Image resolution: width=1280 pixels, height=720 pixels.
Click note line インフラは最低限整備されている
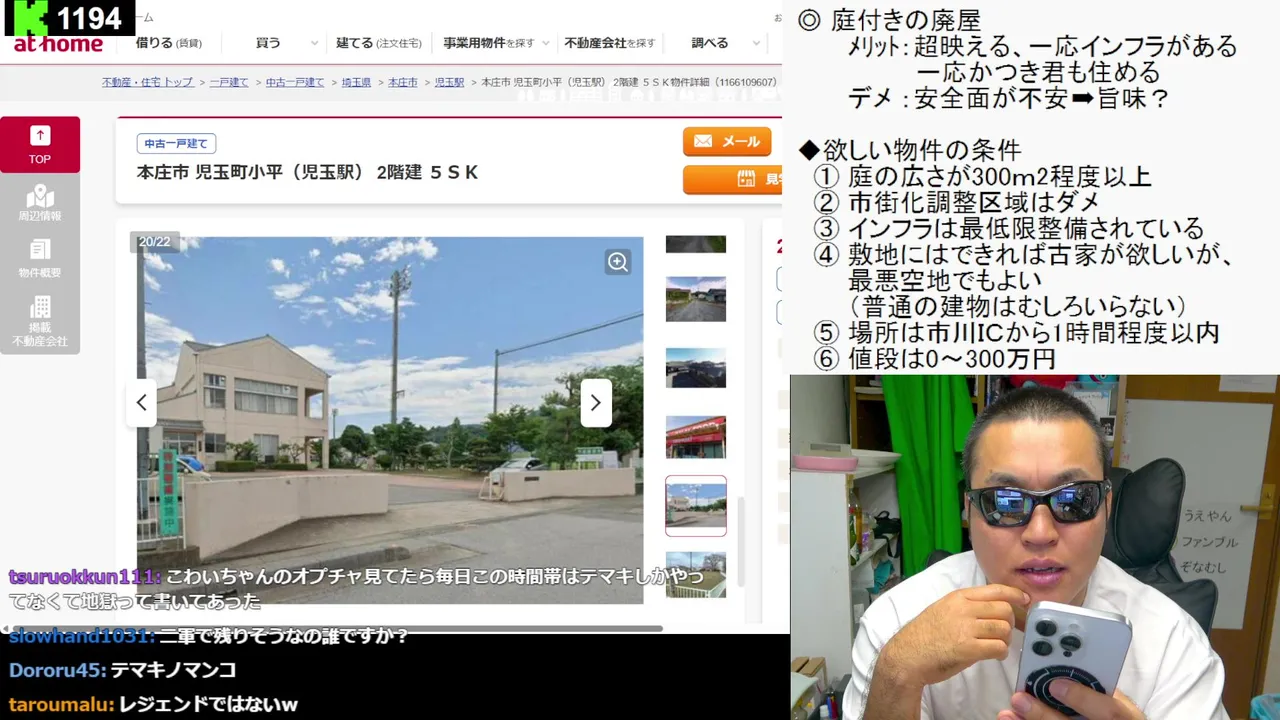(x=1026, y=229)
